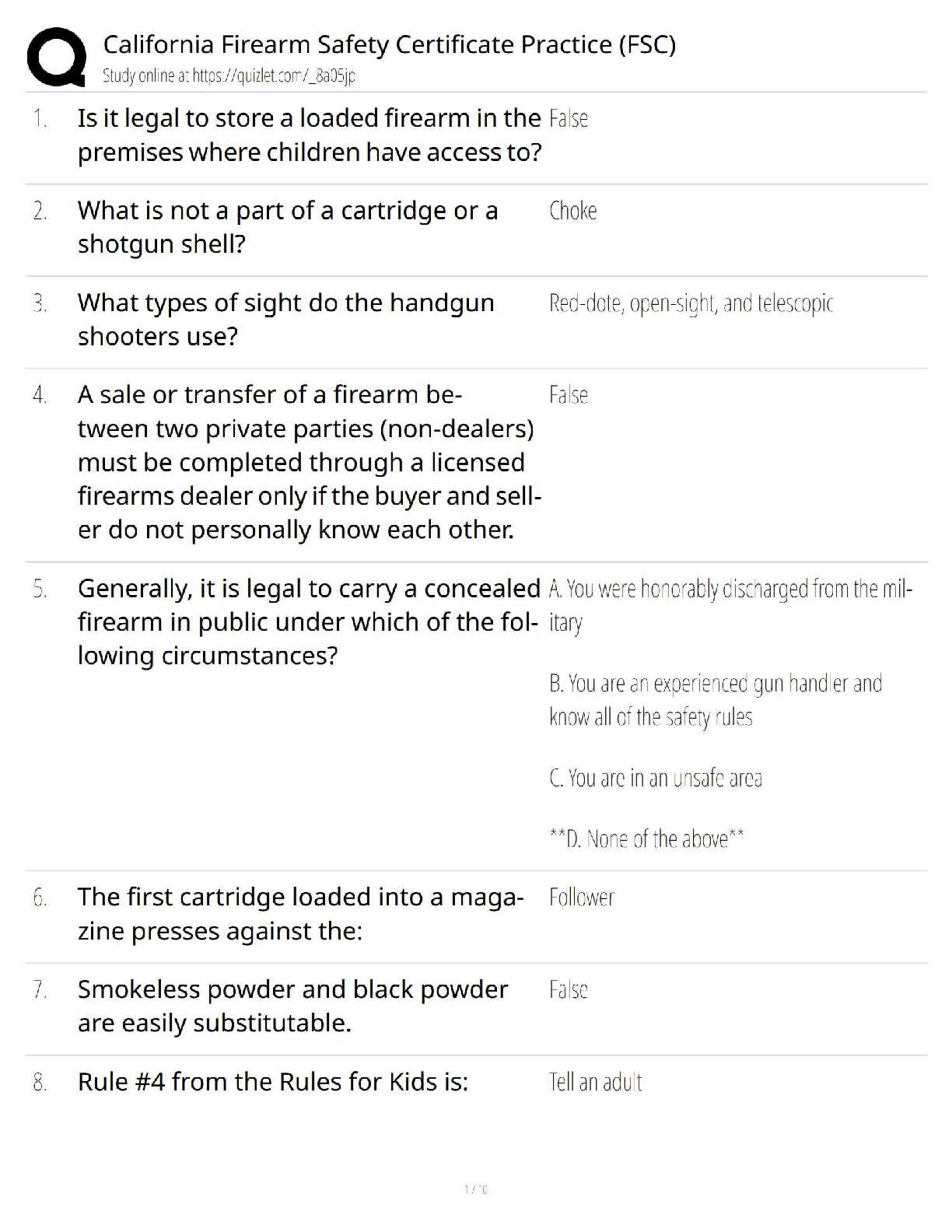The image size is (952, 1232).
Task: Click the 'Follower' answer
Action: pos(581,898)
